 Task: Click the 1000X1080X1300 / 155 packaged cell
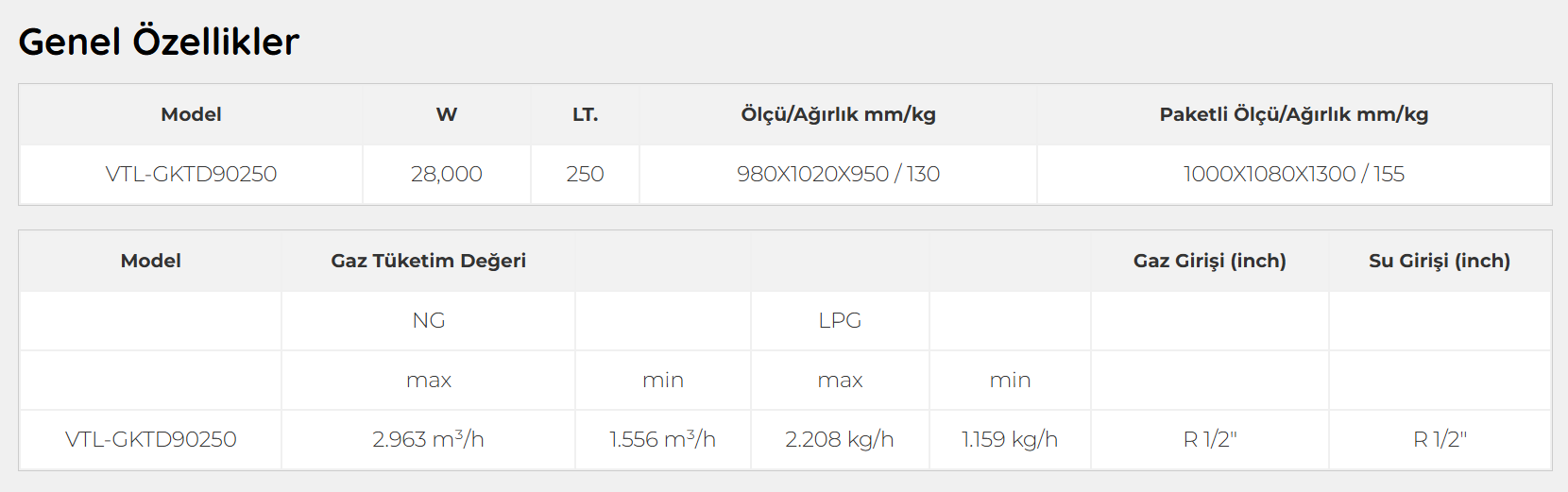tap(1293, 174)
